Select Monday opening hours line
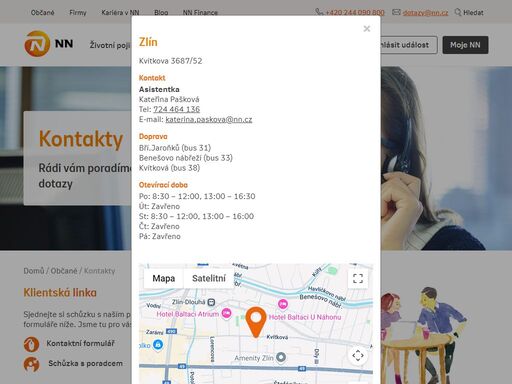The image size is (512, 384). point(197,196)
